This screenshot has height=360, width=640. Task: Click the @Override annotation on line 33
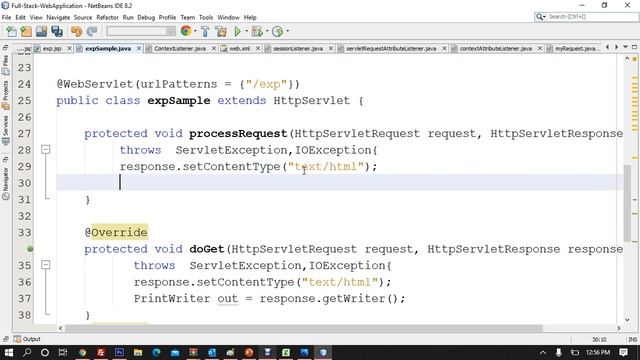click(x=116, y=232)
